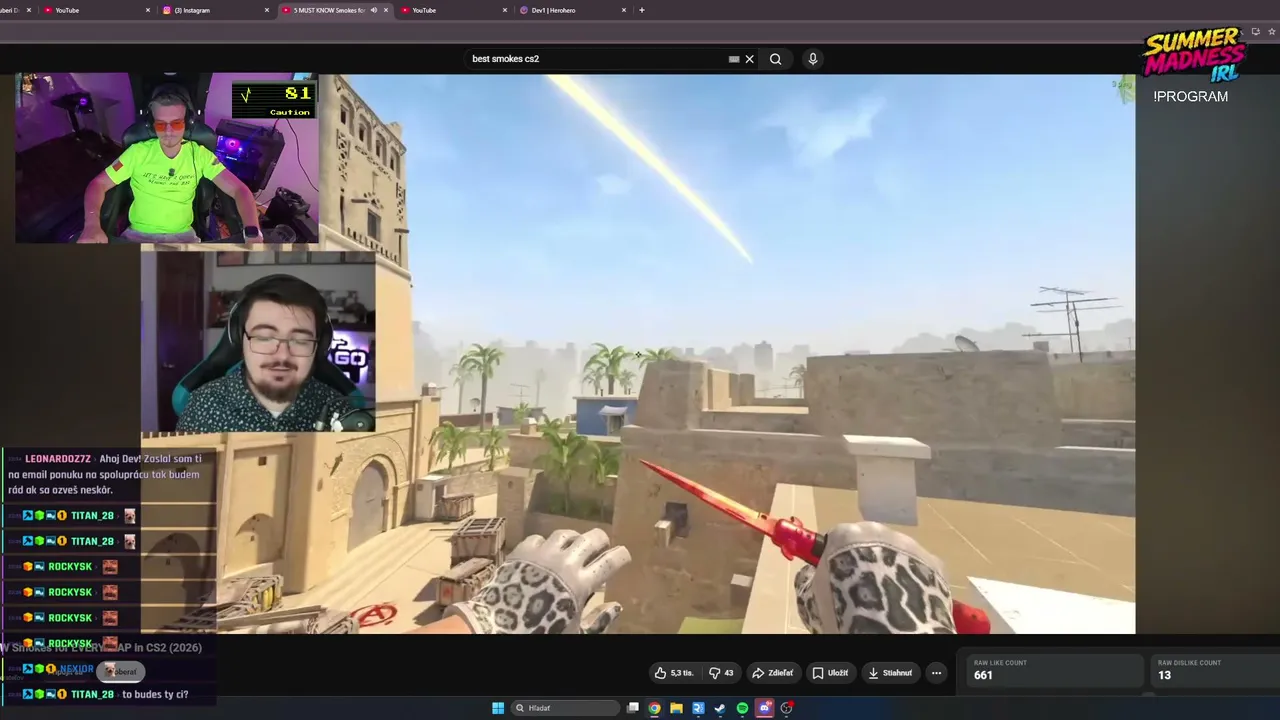Mute the audio-playing tab via speaker icon
The height and width of the screenshot is (720, 1280).
pyautogui.click(x=374, y=10)
